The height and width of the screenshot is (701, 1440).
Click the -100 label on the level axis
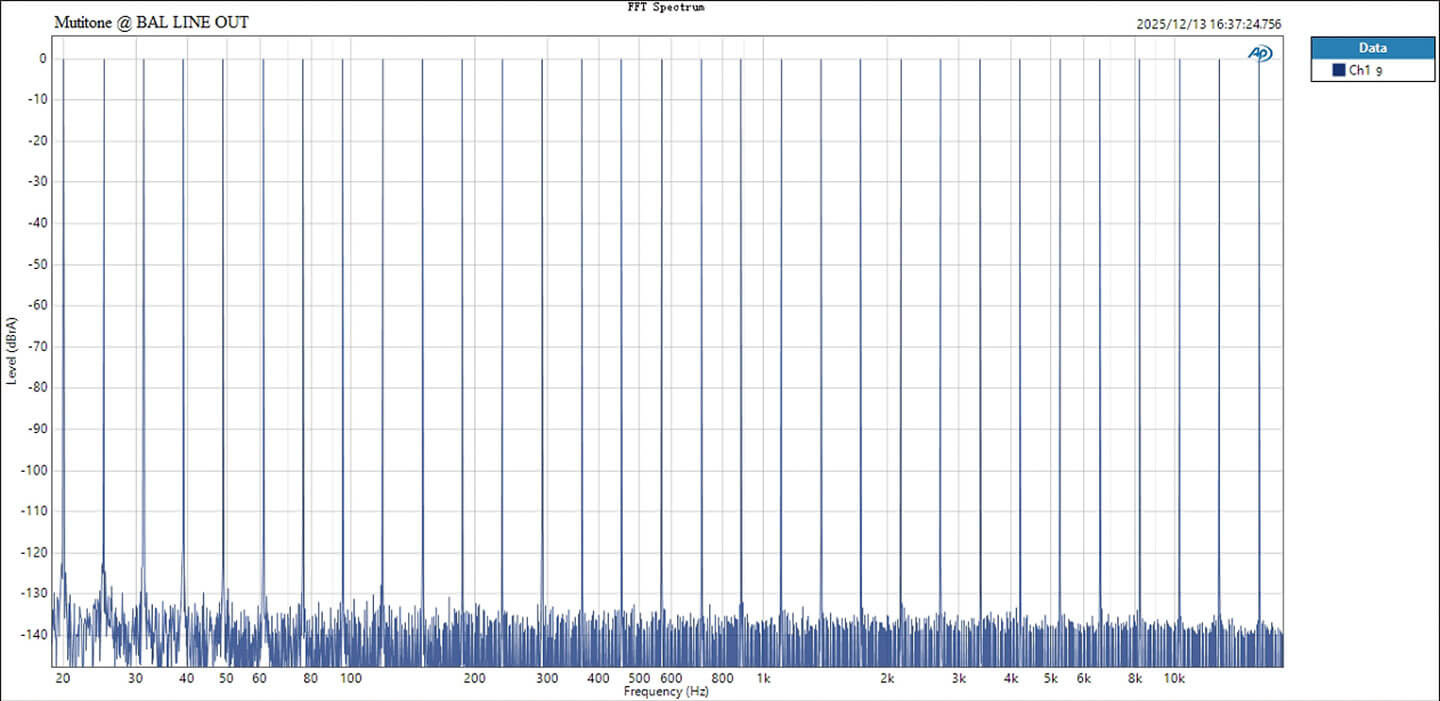point(34,469)
